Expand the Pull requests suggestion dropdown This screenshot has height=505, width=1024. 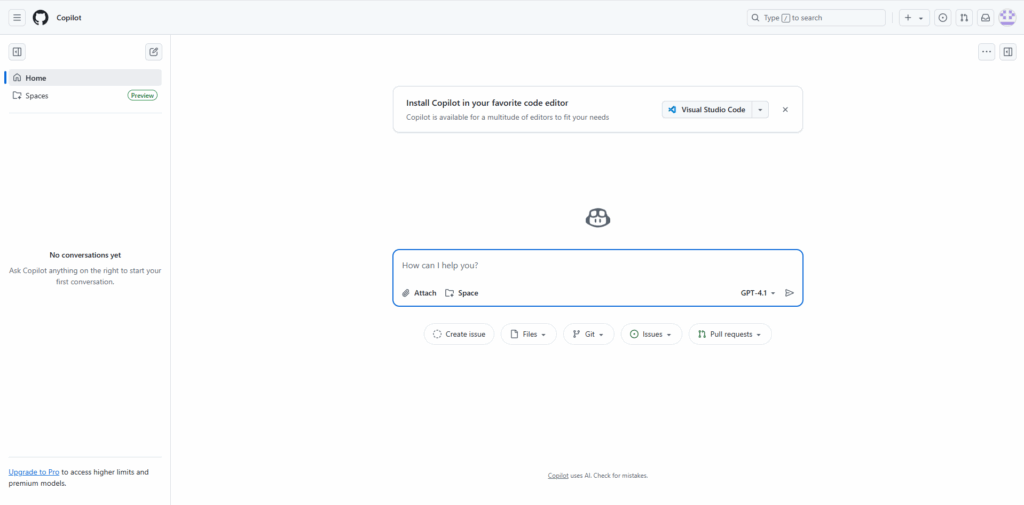tap(729, 334)
